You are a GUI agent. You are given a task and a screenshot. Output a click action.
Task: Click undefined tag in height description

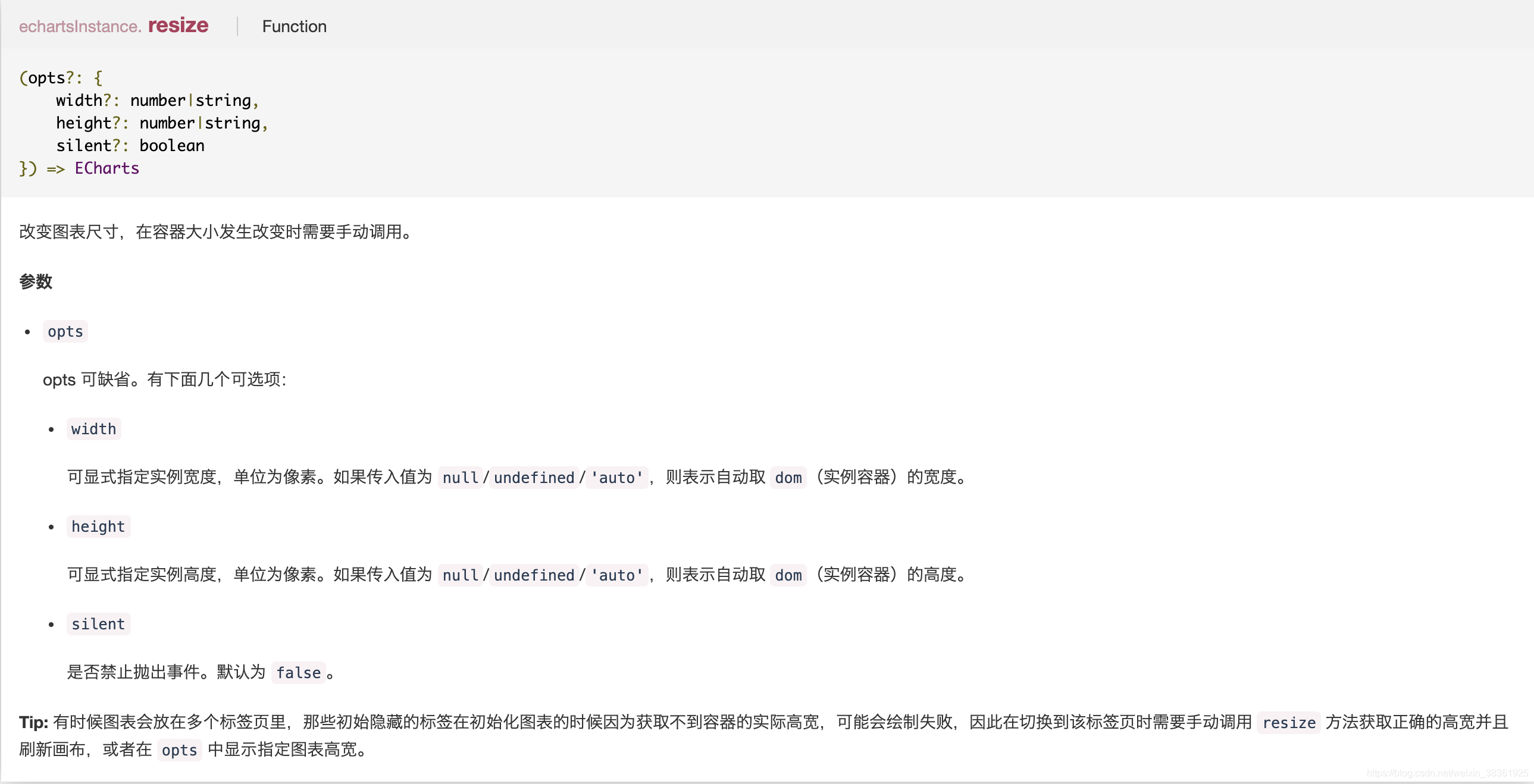tap(534, 575)
